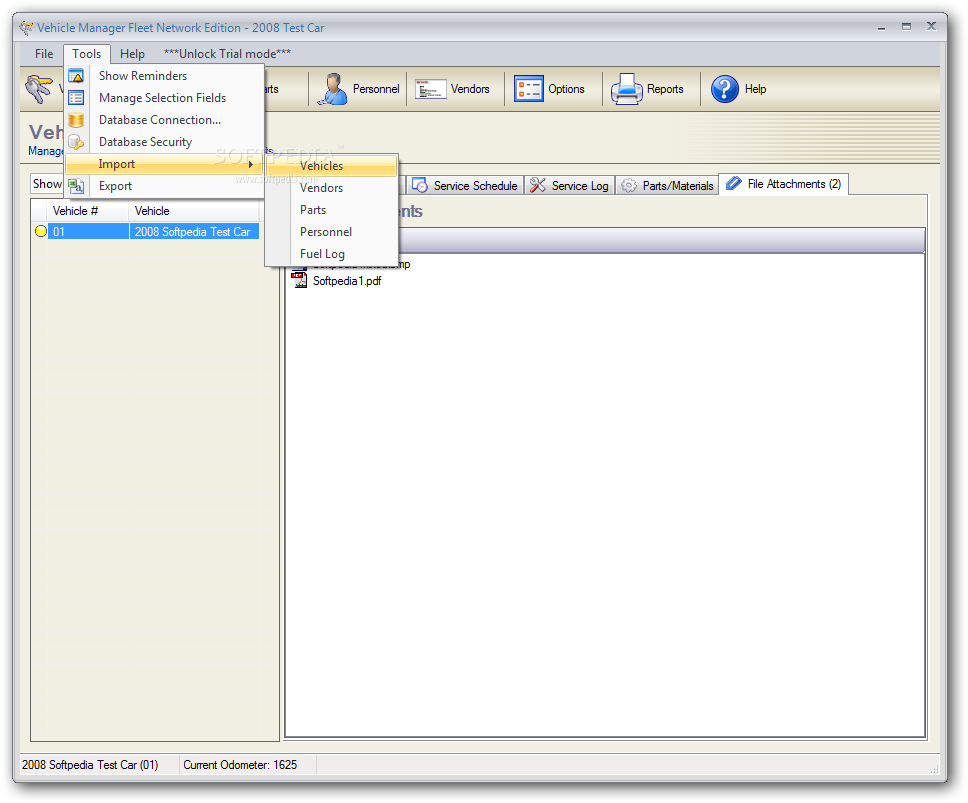Click status bar text 2008 Softpedia Test Car (01)
968x803 pixels.
pyautogui.click(x=90, y=765)
